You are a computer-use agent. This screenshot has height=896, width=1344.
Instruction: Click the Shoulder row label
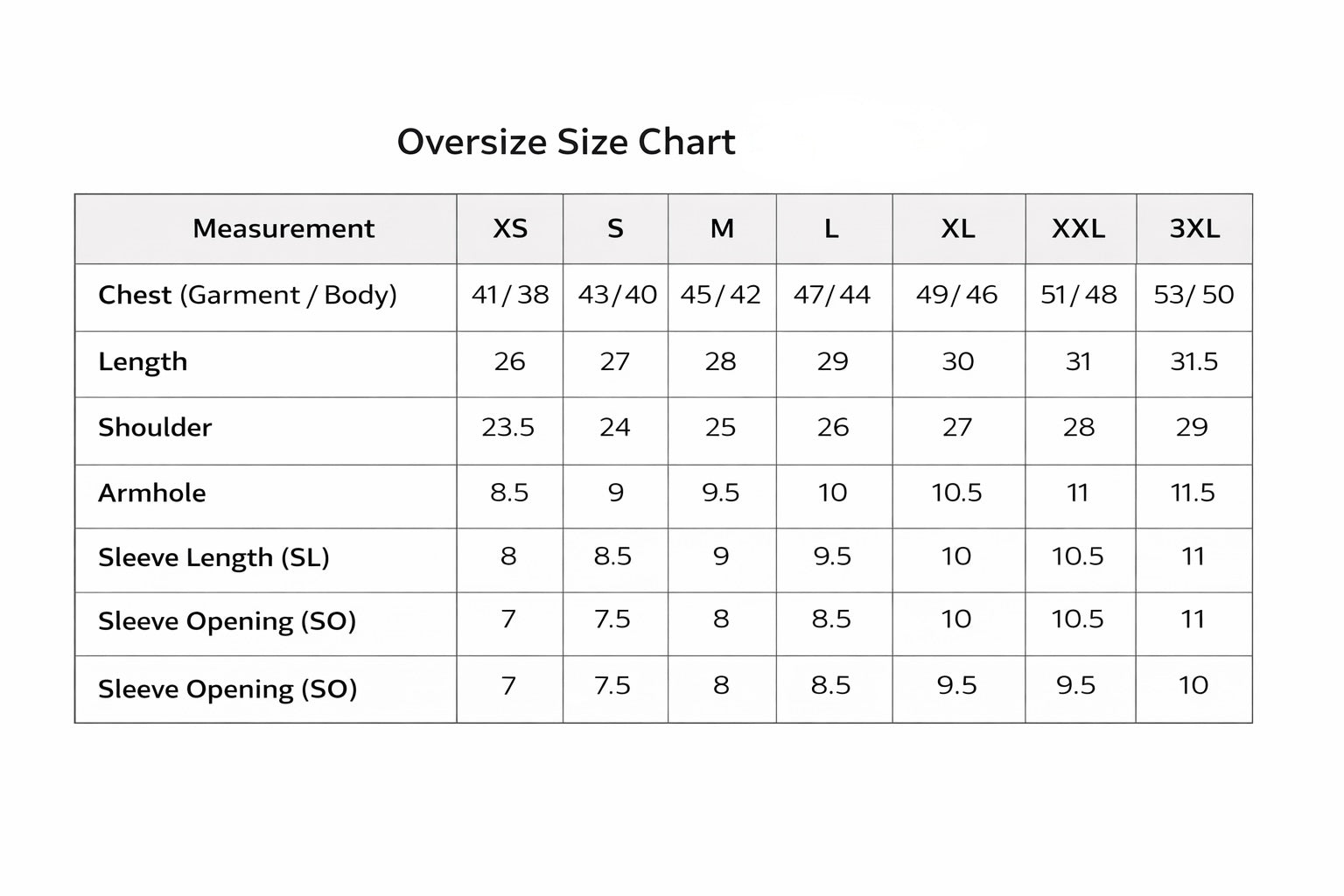(x=155, y=427)
